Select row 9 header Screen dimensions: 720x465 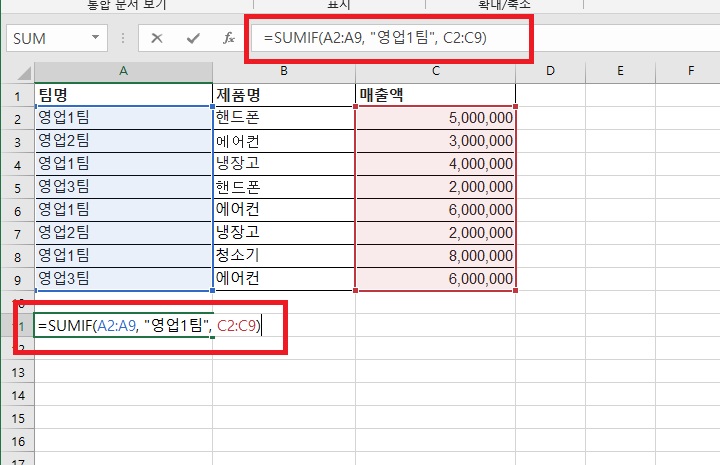(x=17, y=280)
